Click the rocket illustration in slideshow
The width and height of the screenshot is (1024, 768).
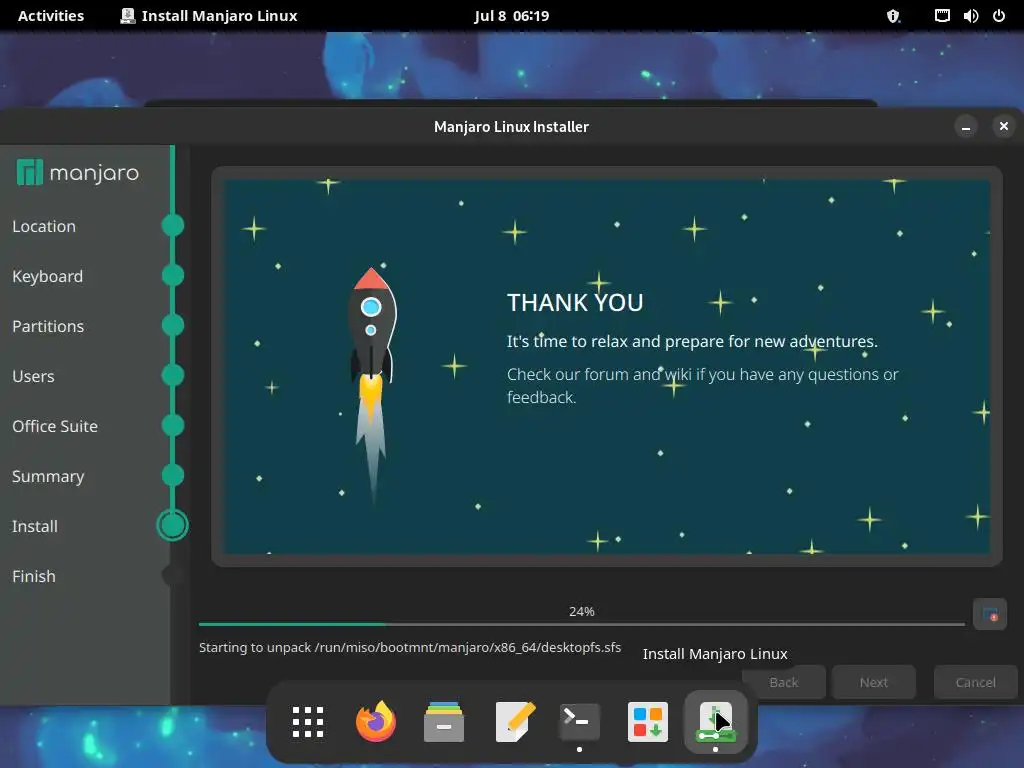372,385
